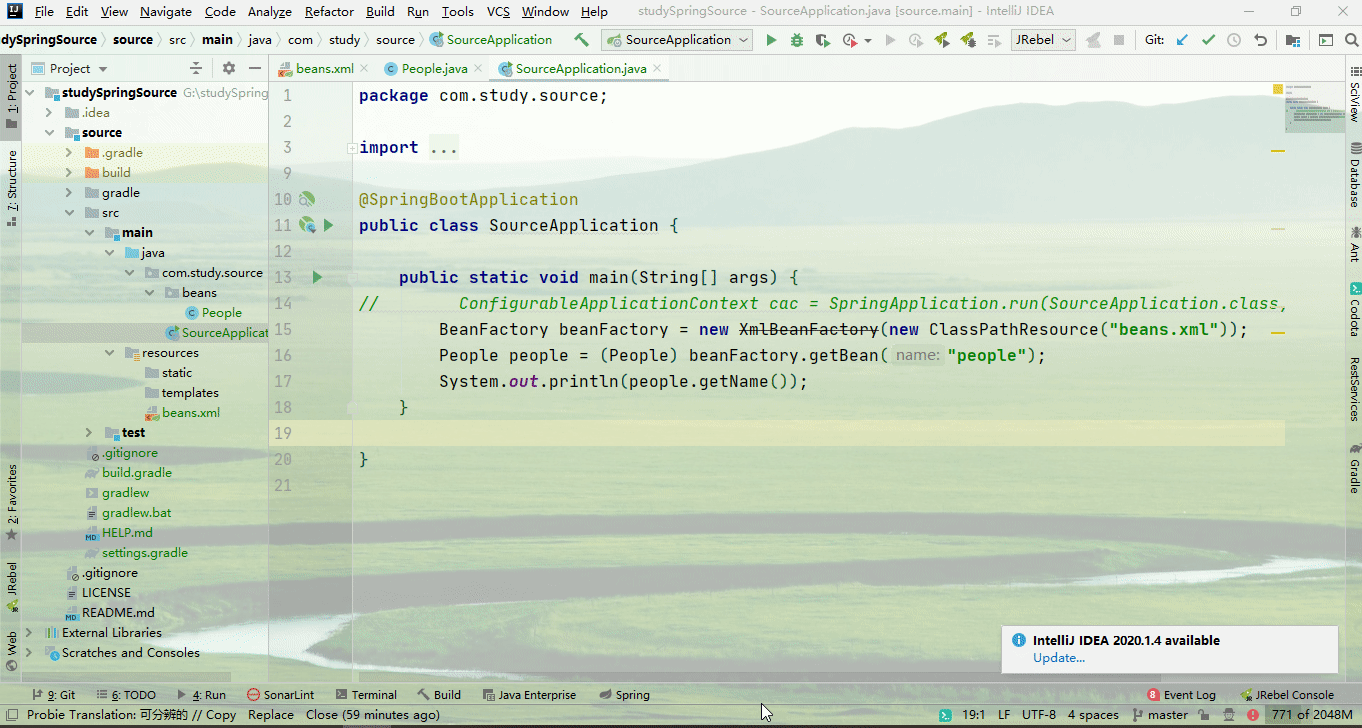The width and height of the screenshot is (1362, 728).
Task: Open the Terminal tool window button
Action: (366, 695)
